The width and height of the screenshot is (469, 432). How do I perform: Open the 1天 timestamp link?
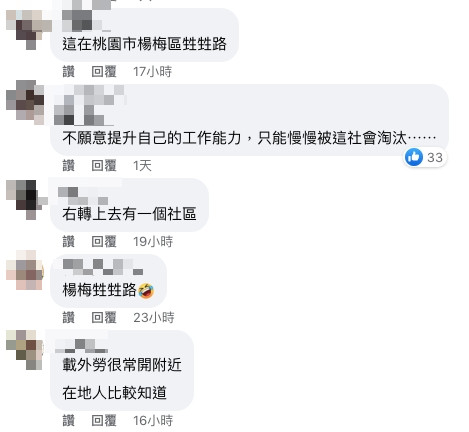(142, 166)
